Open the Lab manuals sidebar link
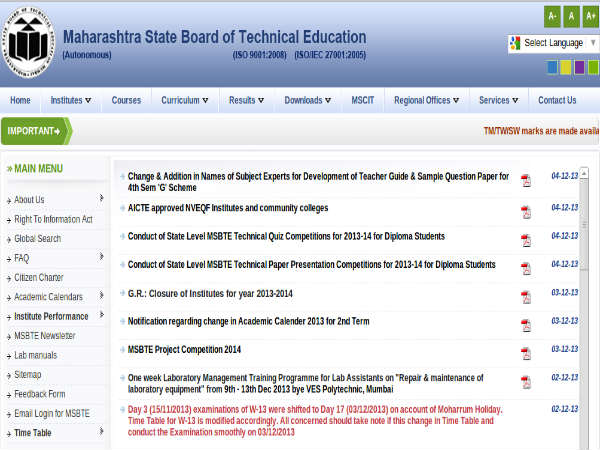Image resolution: width=600 pixels, height=450 pixels. pyautogui.click(x=35, y=355)
